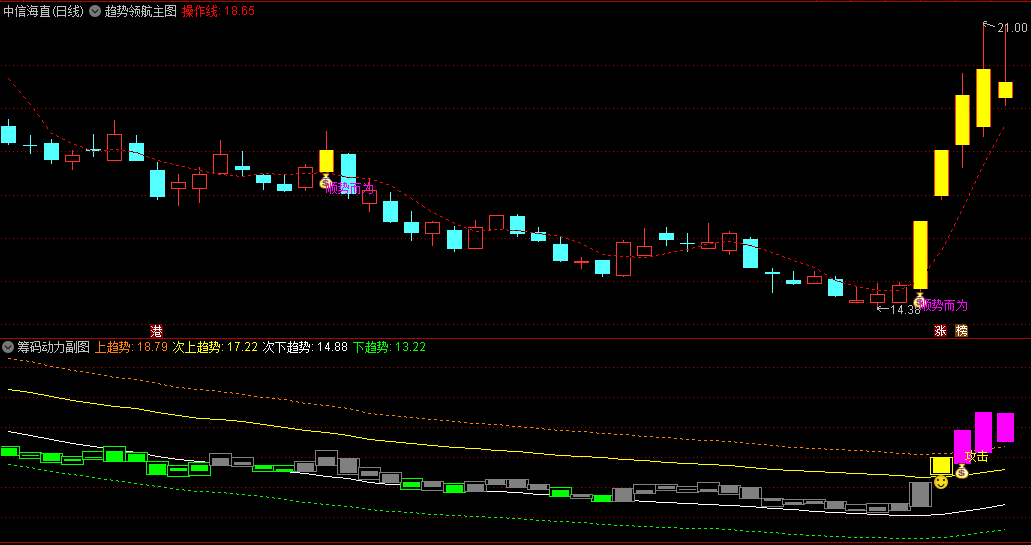1031x545 pixels.
Task: Click the smiley face icon in the sub chart
Action: [x=941, y=483]
